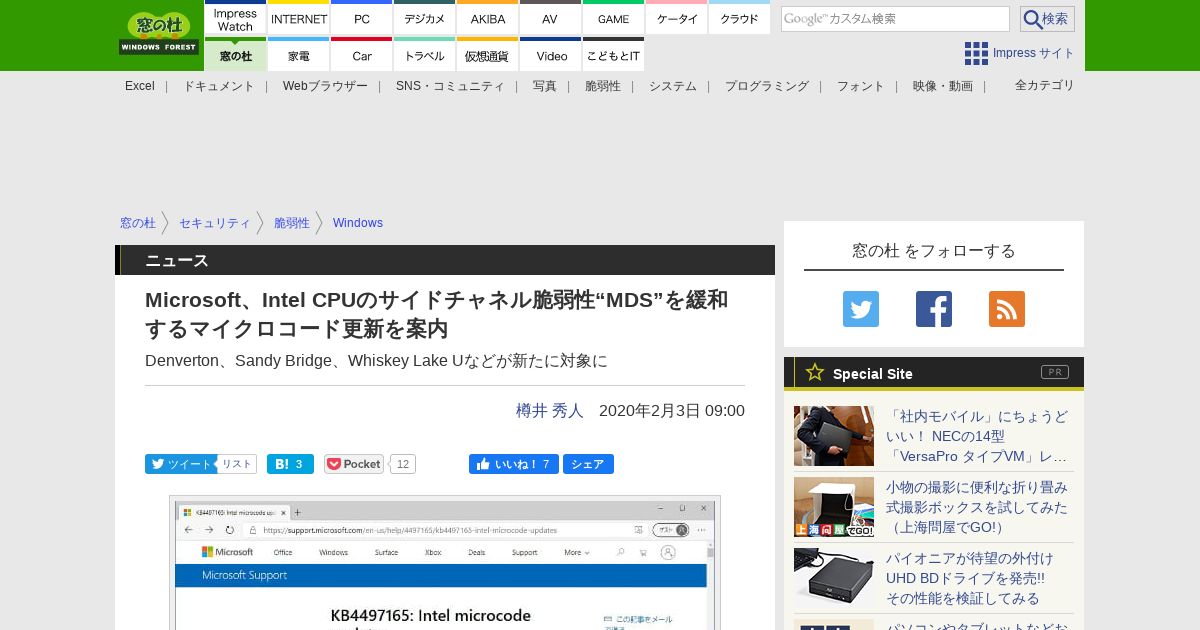Click the PR label in Special Site
This screenshot has height=630, width=1200.
coord(1055,372)
